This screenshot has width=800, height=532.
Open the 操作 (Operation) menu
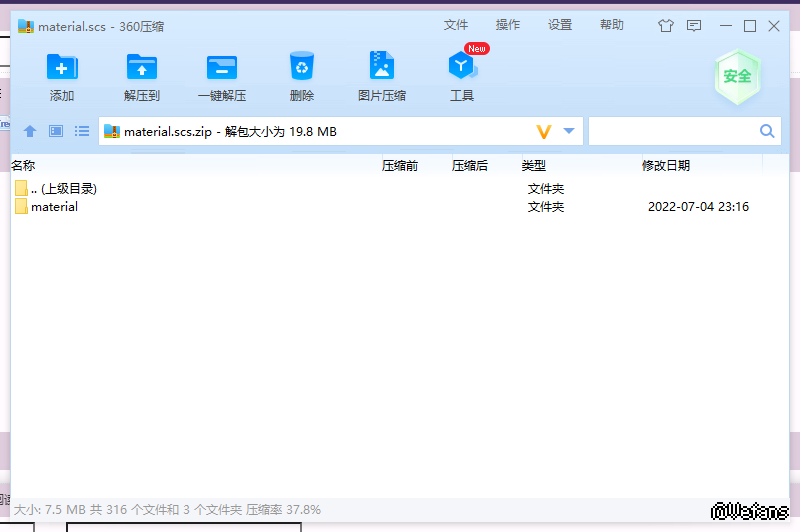[508, 25]
